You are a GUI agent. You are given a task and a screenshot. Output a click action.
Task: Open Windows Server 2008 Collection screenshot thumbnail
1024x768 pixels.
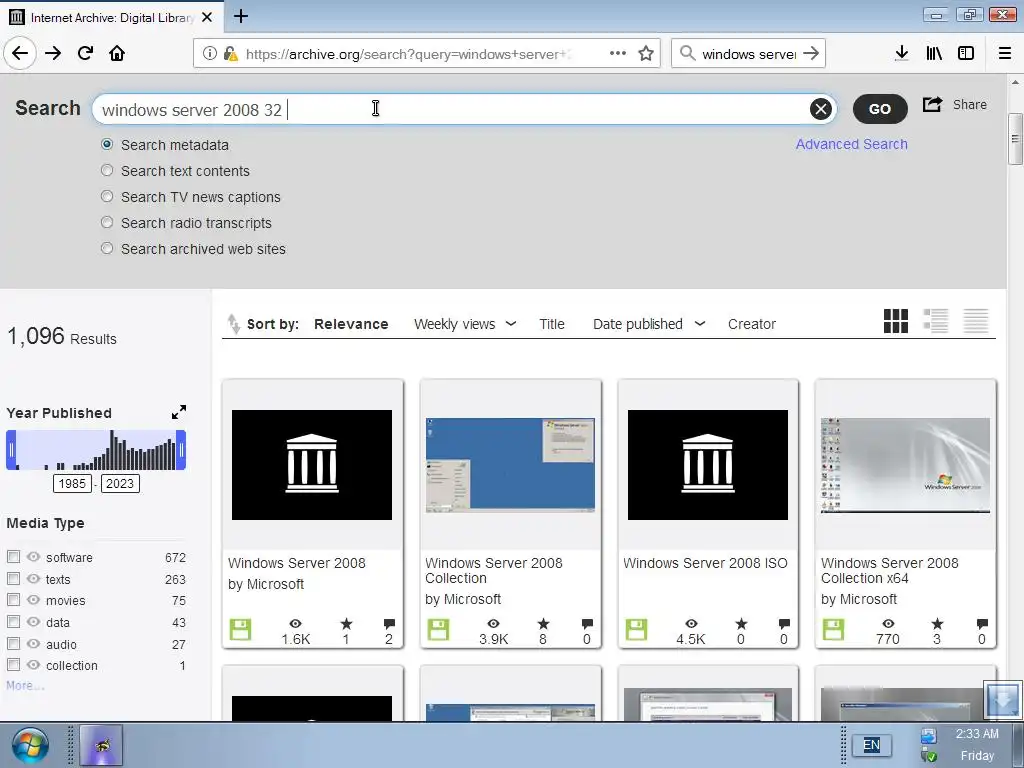[x=510, y=465]
